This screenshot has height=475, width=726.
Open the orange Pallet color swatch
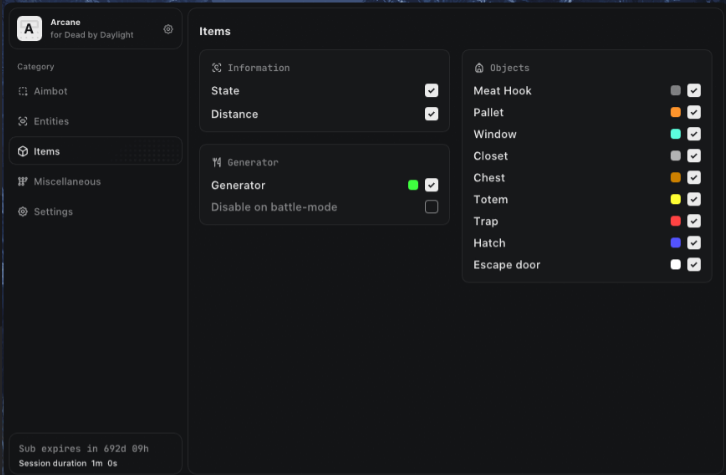tap(676, 112)
